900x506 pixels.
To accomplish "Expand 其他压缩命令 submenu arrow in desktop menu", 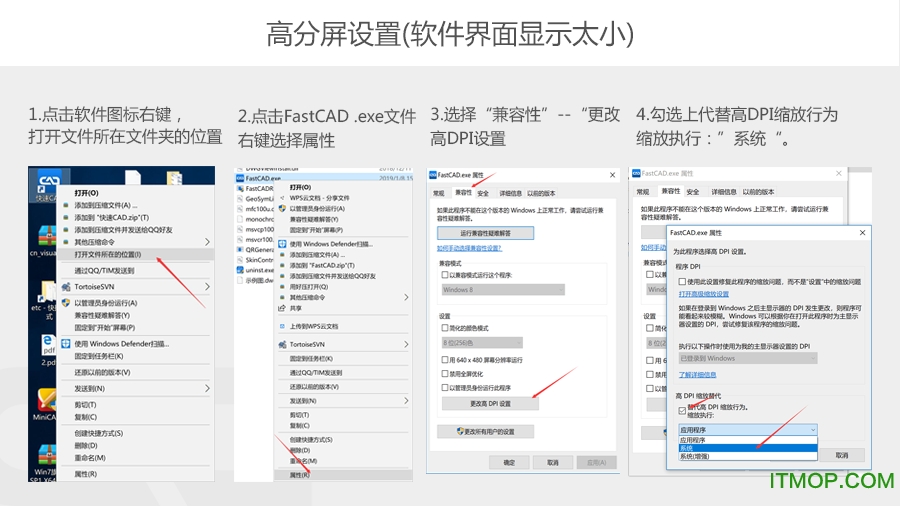I will tap(207, 242).
